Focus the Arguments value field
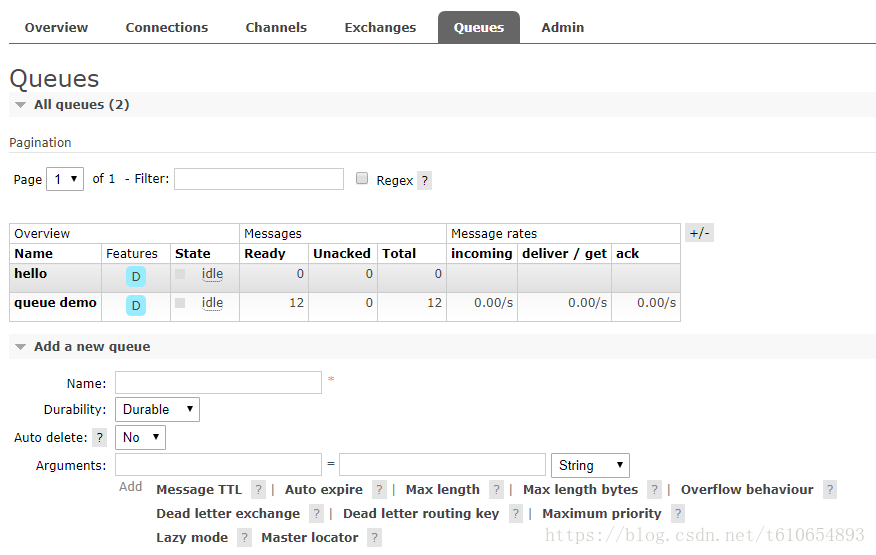The width and height of the screenshot is (876, 555). pos(442,465)
